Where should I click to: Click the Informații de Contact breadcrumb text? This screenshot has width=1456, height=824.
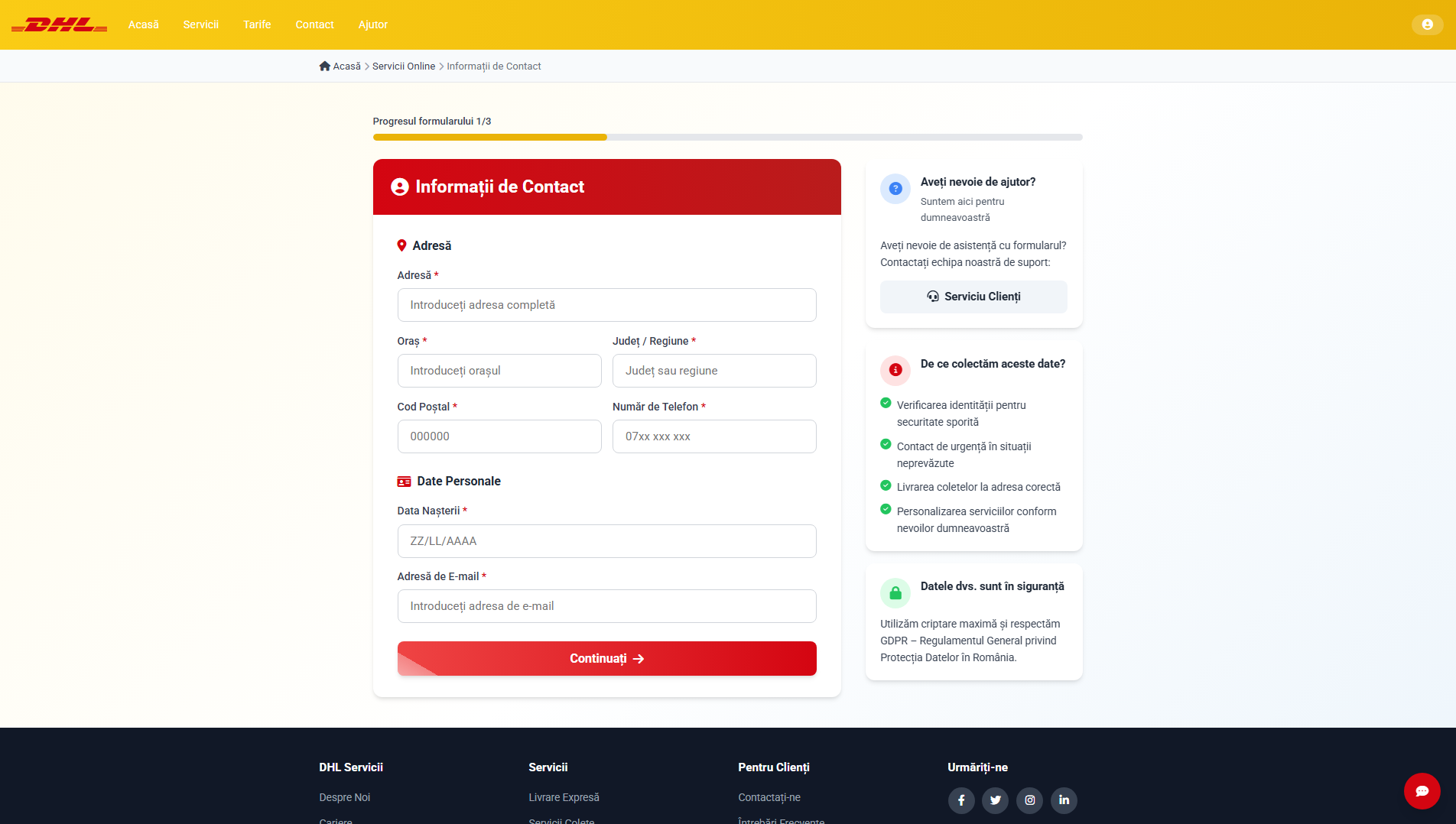point(494,67)
